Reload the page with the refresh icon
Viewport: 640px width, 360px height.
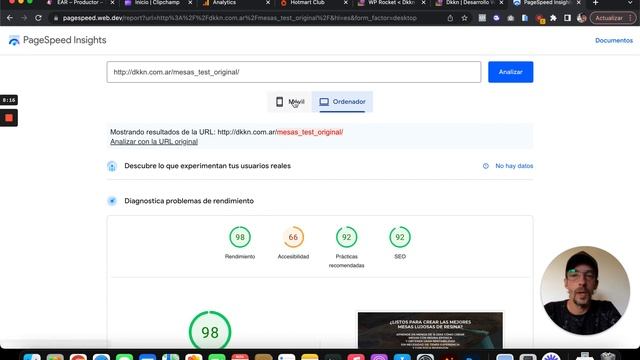click(38, 18)
